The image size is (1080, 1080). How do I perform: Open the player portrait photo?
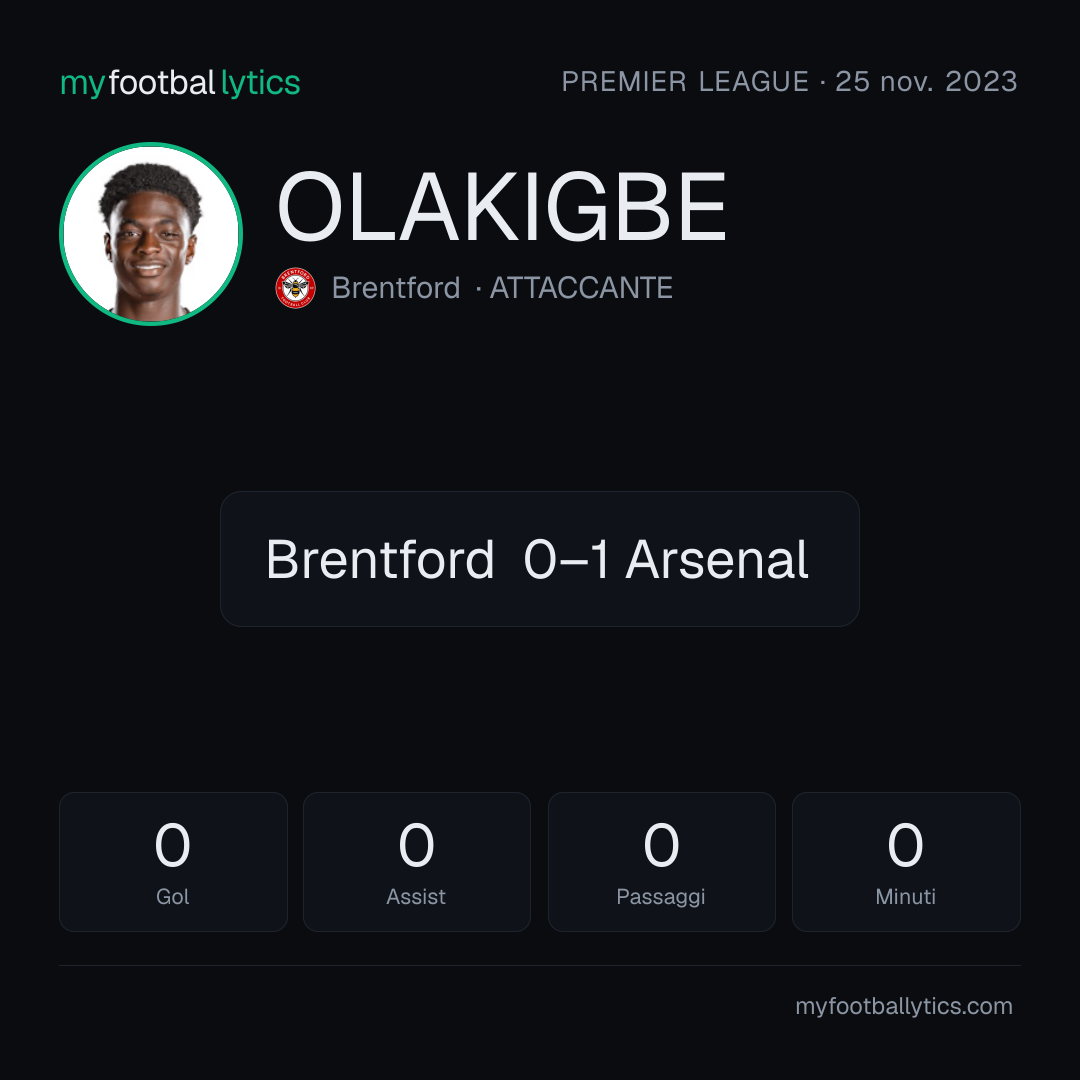pyautogui.click(x=151, y=234)
